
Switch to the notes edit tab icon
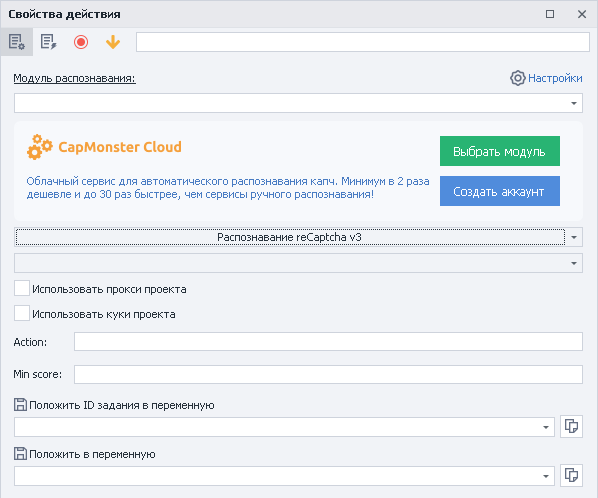(48, 42)
